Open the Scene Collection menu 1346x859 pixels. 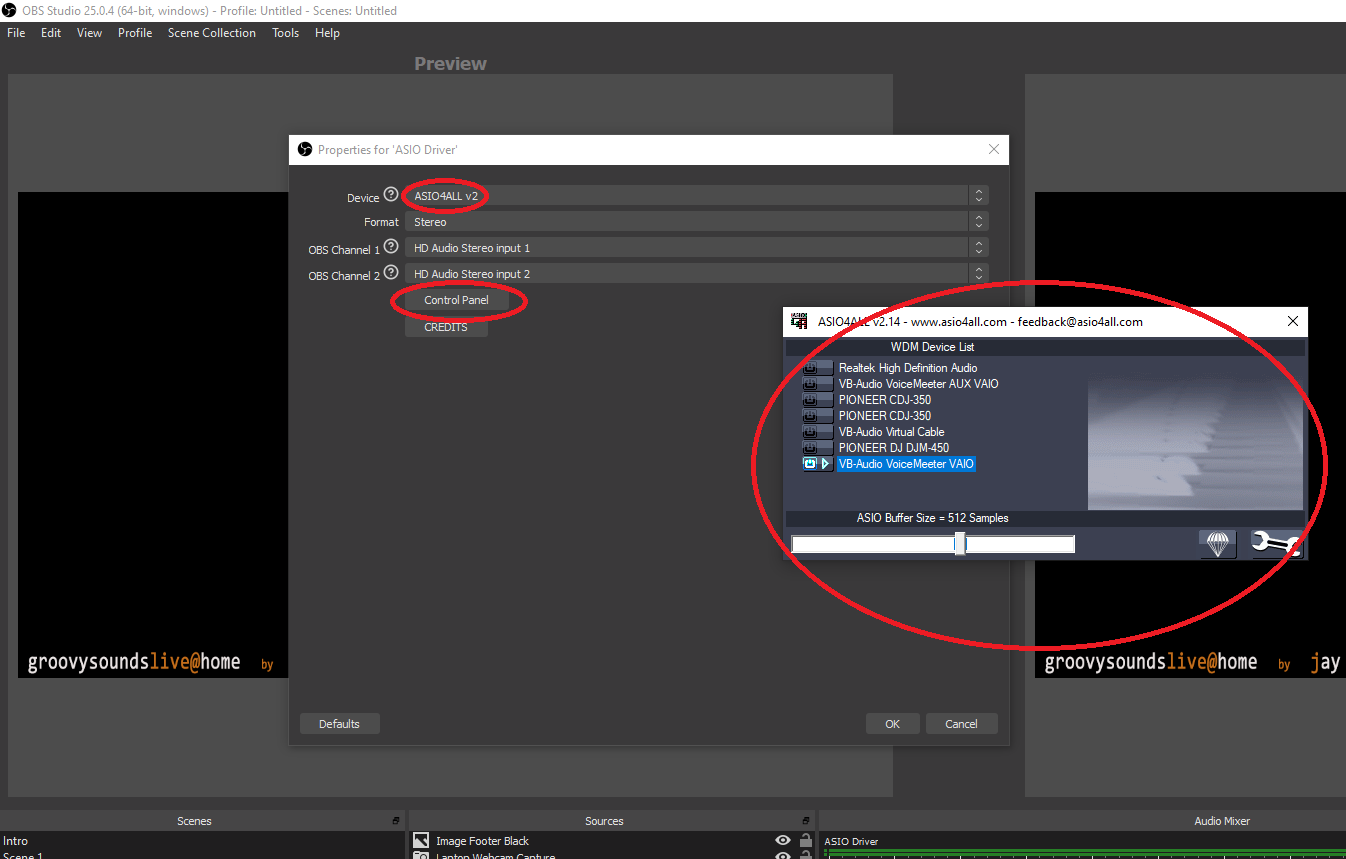pos(212,33)
